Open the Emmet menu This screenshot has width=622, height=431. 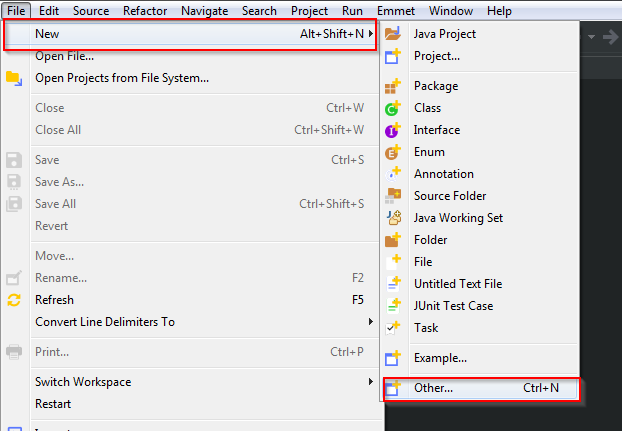[395, 11]
